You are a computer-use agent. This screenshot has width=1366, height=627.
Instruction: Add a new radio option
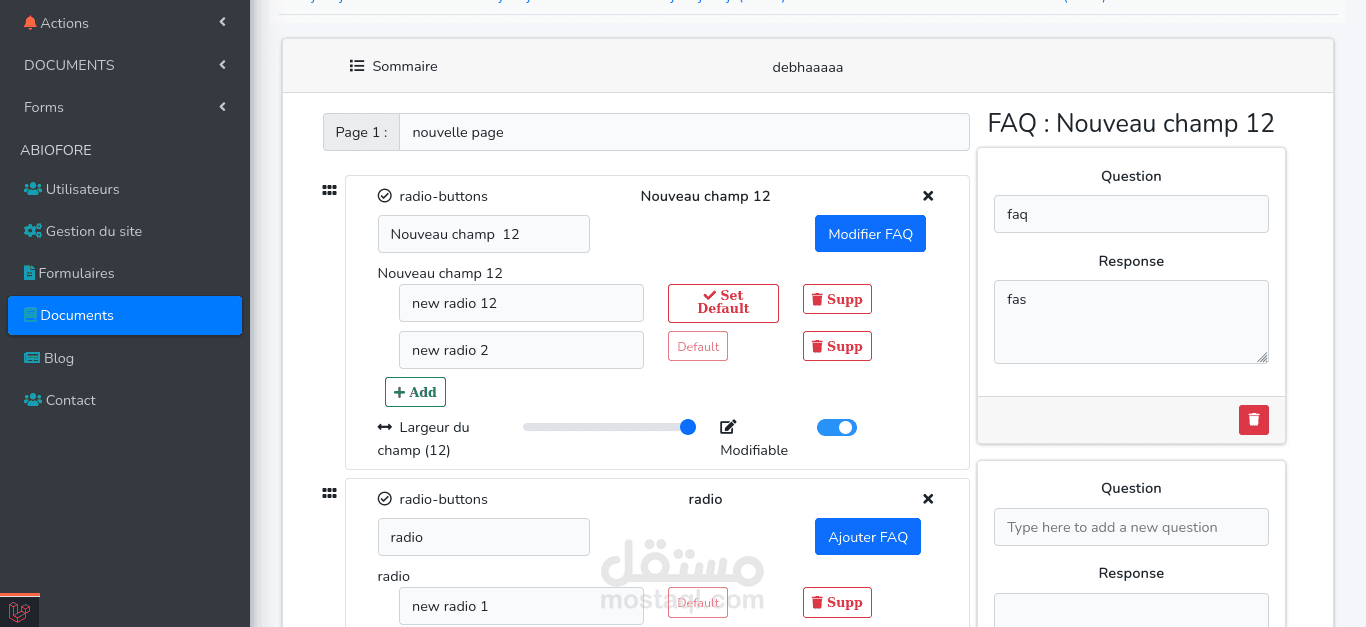[x=415, y=392]
